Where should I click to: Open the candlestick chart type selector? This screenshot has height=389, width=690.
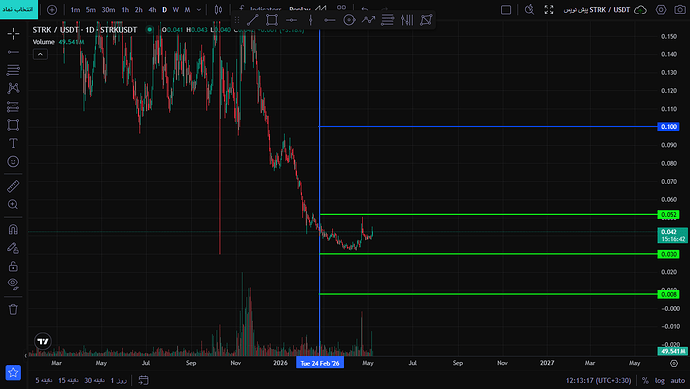218,10
